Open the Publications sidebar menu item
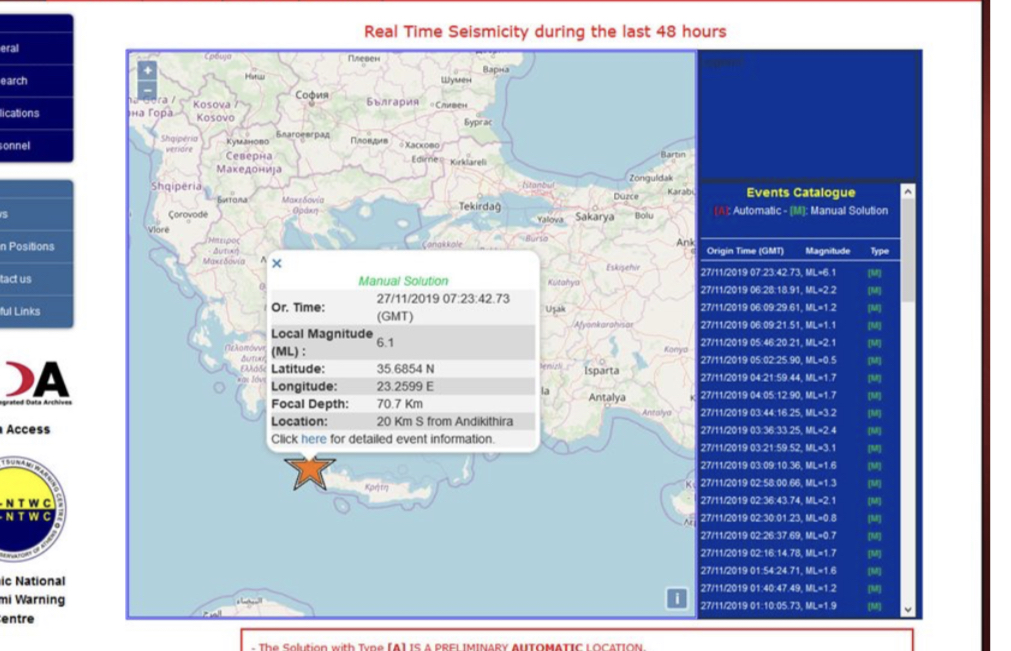 [x=36, y=113]
